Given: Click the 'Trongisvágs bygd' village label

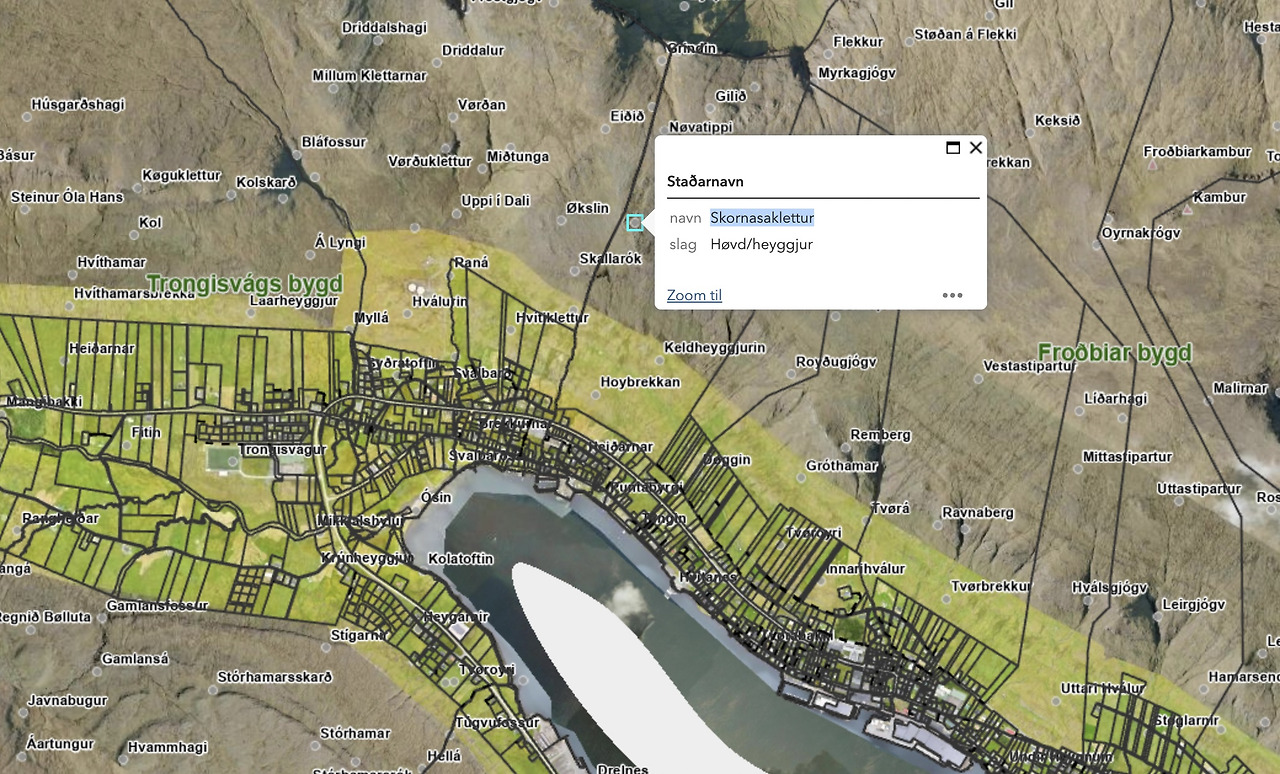Looking at the screenshot, I should (244, 283).
